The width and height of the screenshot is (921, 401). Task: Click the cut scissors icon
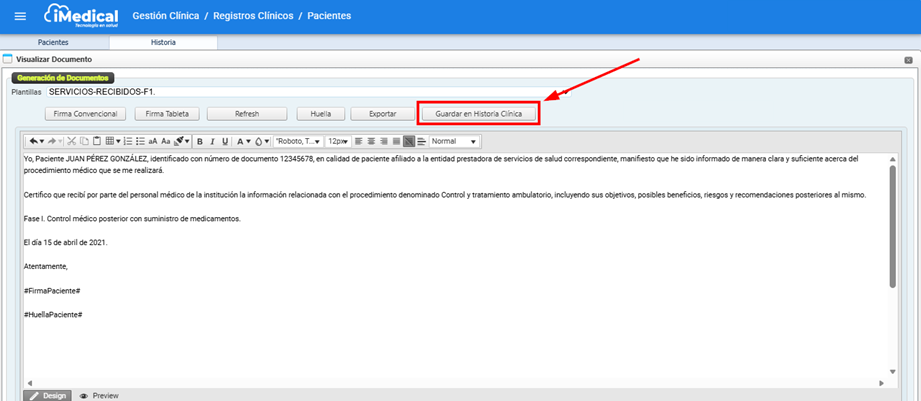coord(72,141)
